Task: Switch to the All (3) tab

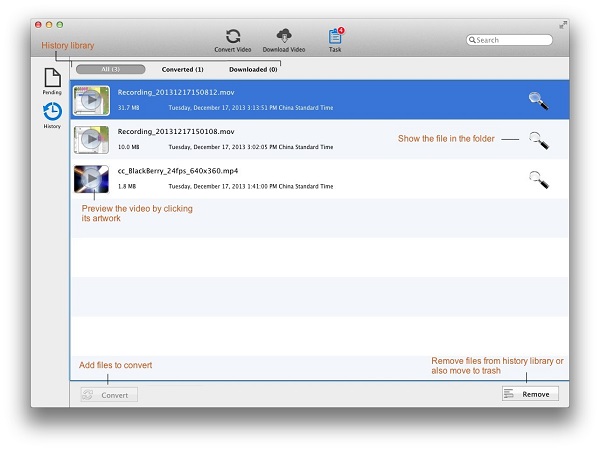Action: coord(111,69)
